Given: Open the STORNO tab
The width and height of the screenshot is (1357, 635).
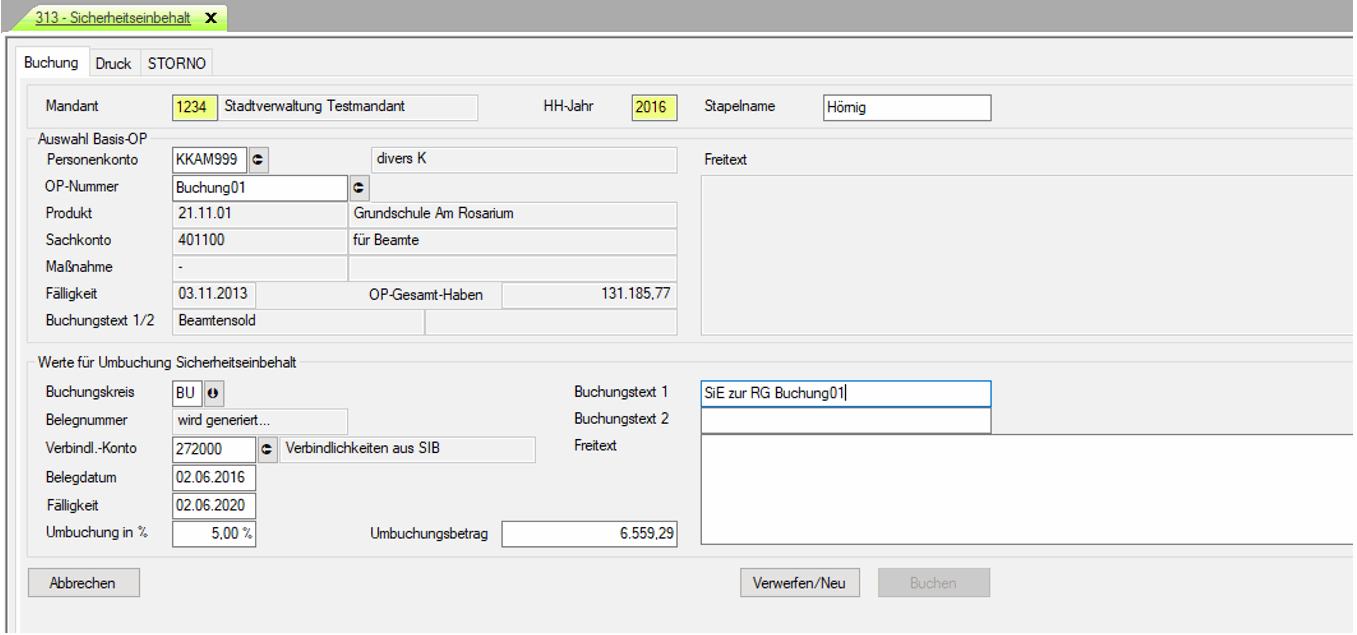Looking at the screenshot, I should (176, 63).
